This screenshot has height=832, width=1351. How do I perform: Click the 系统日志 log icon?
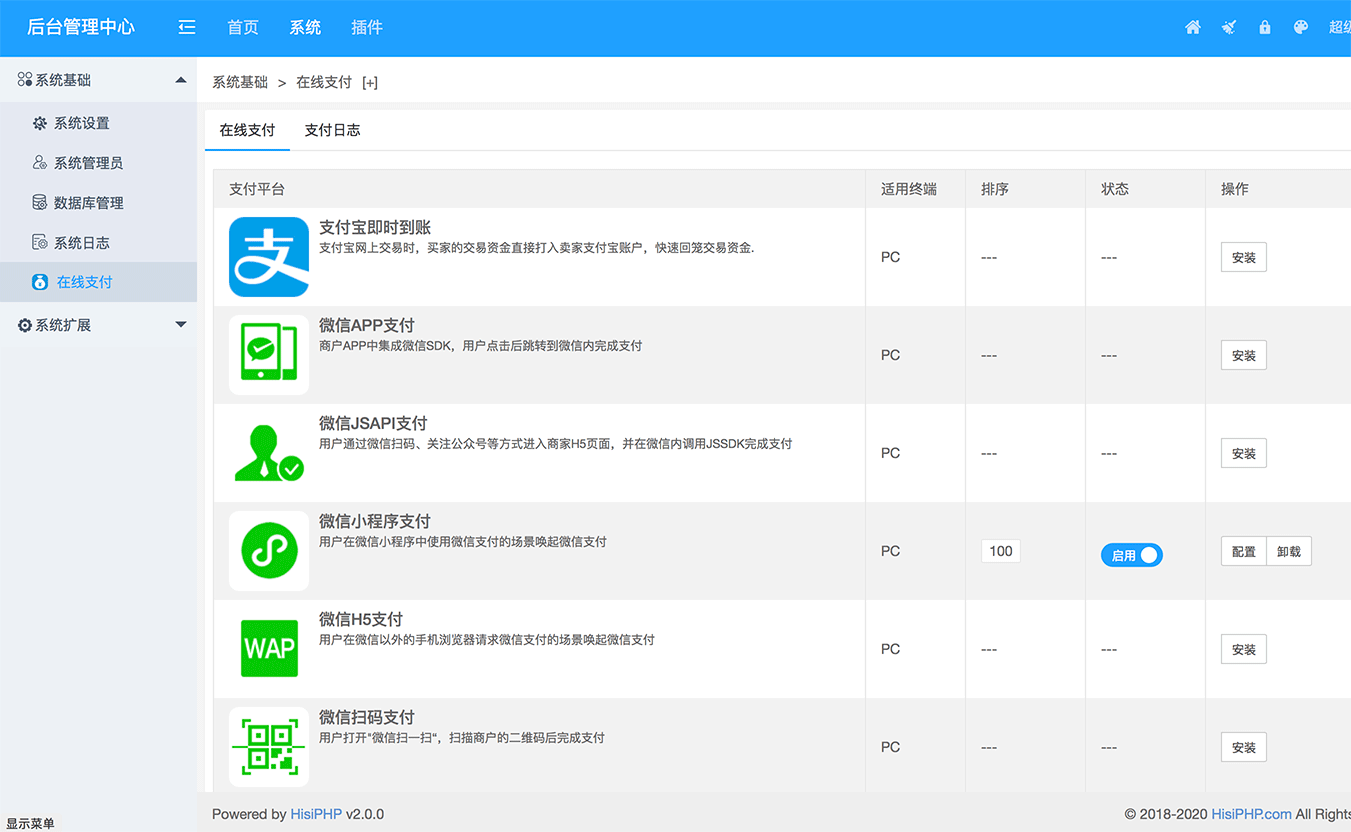pyautogui.click(x=40, y=243)
